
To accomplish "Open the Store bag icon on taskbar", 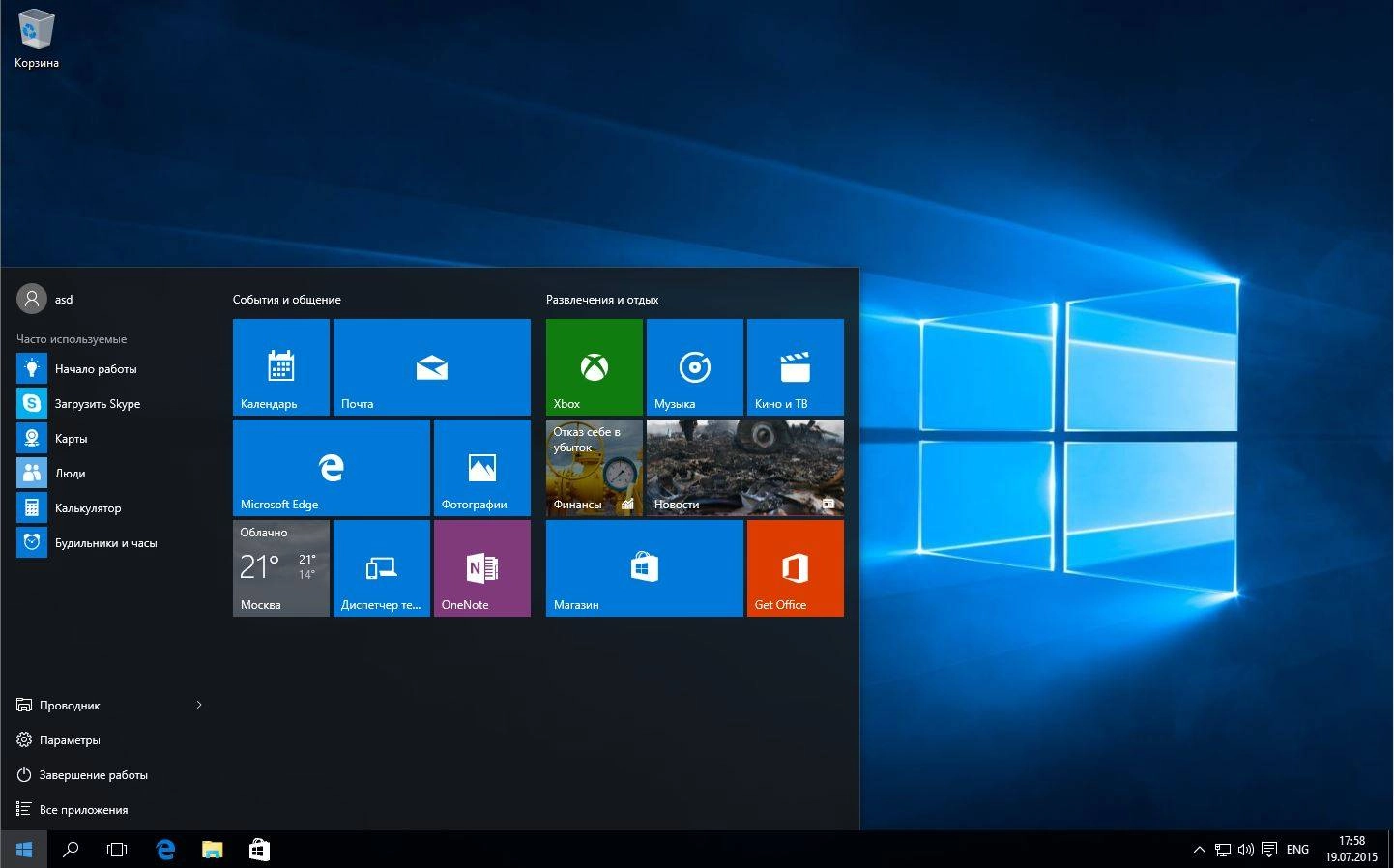I will 259,850.
